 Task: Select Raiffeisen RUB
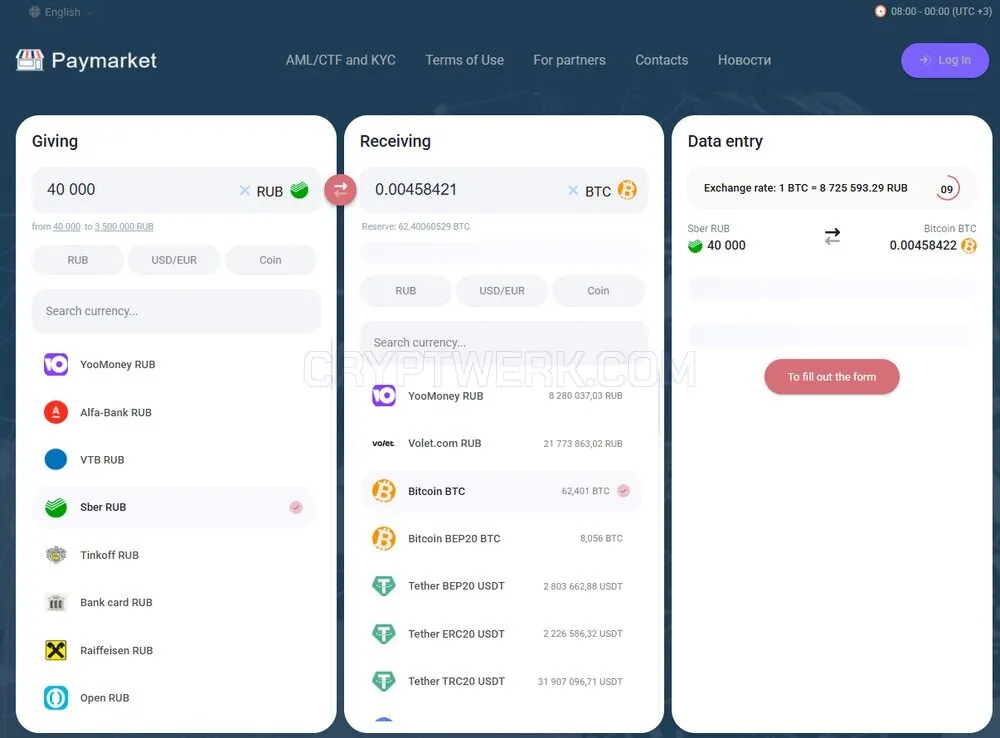coord(173,650)
